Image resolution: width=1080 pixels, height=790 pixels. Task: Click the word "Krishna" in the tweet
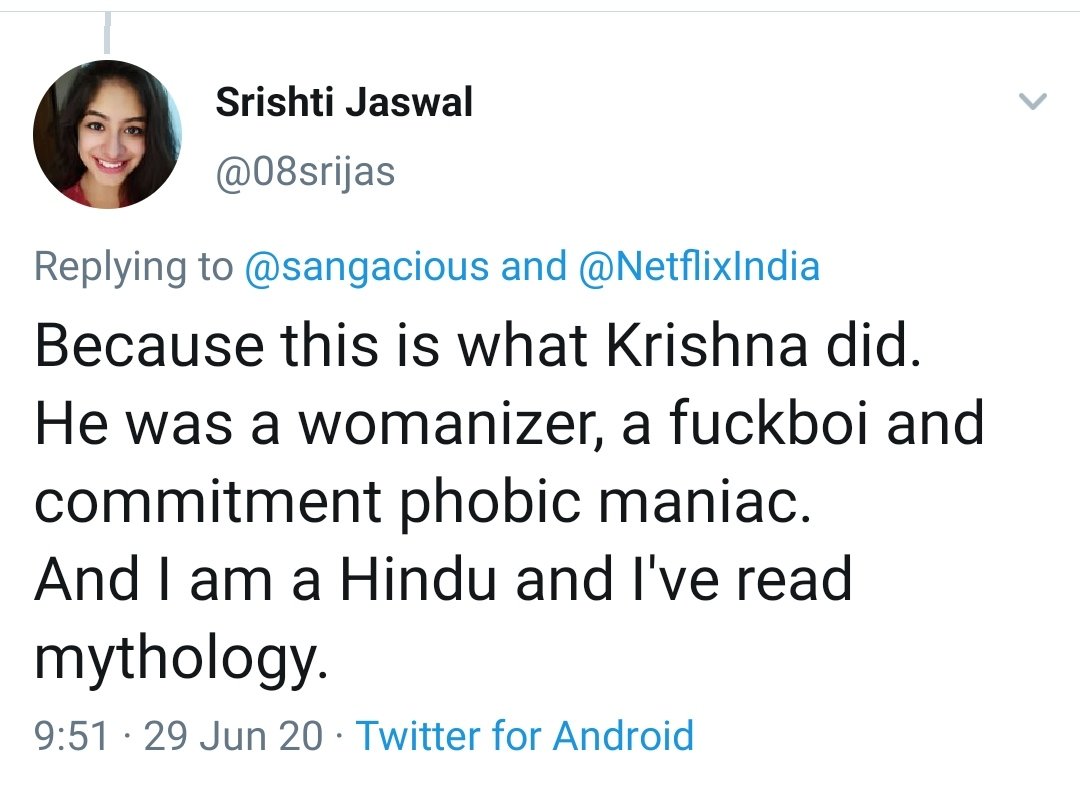point(706,344)
